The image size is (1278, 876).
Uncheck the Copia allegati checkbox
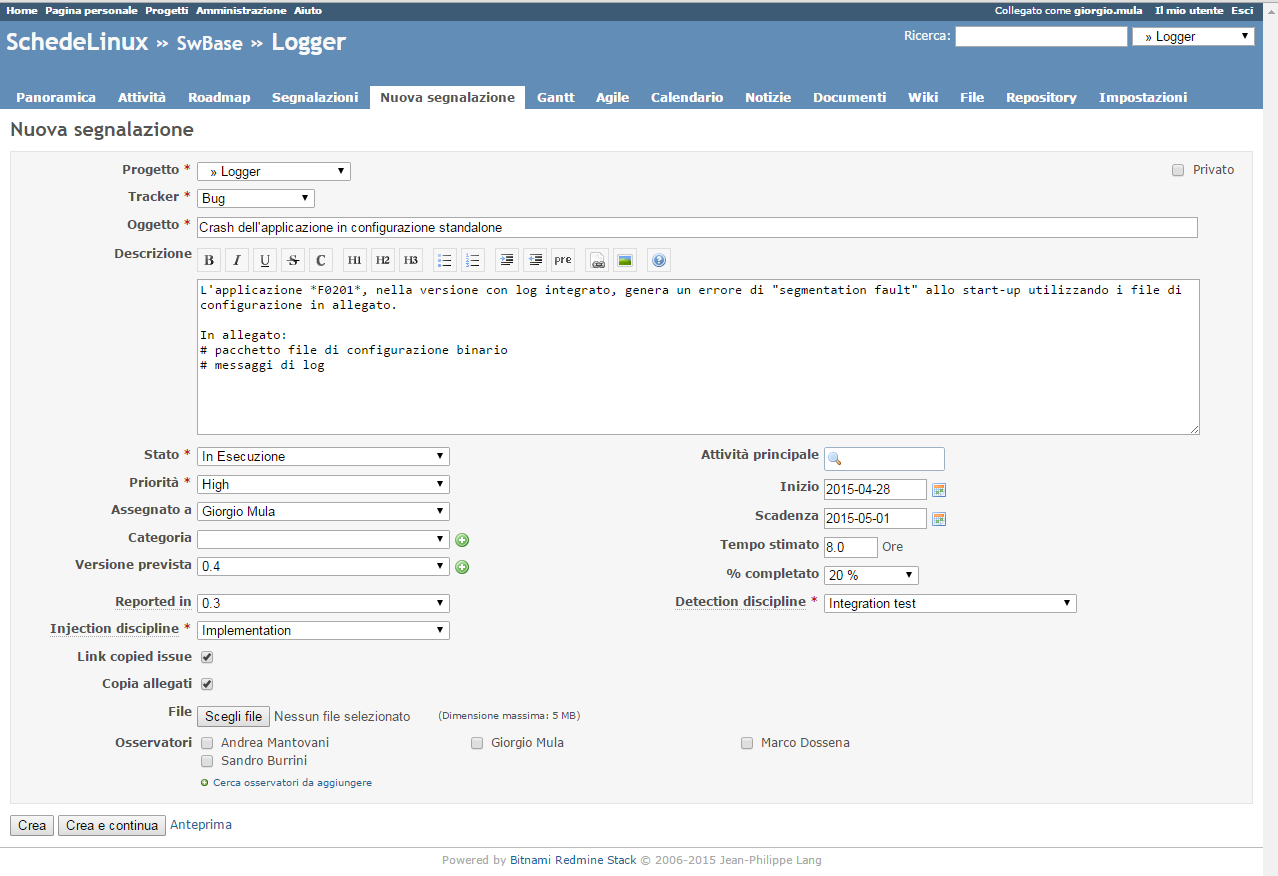(207, 684)
